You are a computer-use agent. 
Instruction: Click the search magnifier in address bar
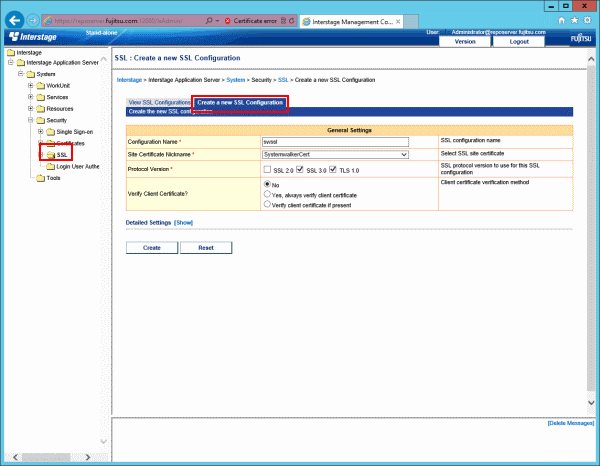click(x=209, y=21)
